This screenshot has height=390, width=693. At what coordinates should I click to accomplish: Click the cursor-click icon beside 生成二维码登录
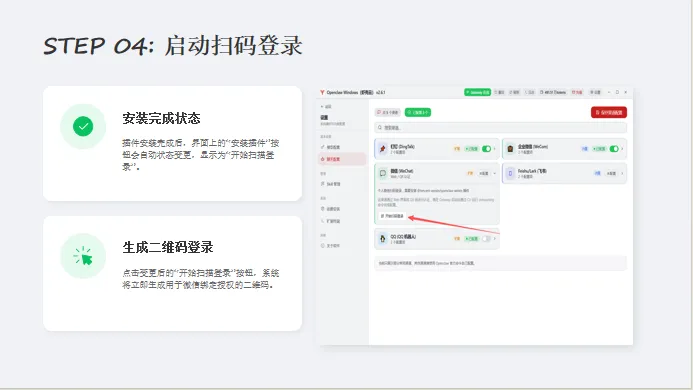pos(83,256)
